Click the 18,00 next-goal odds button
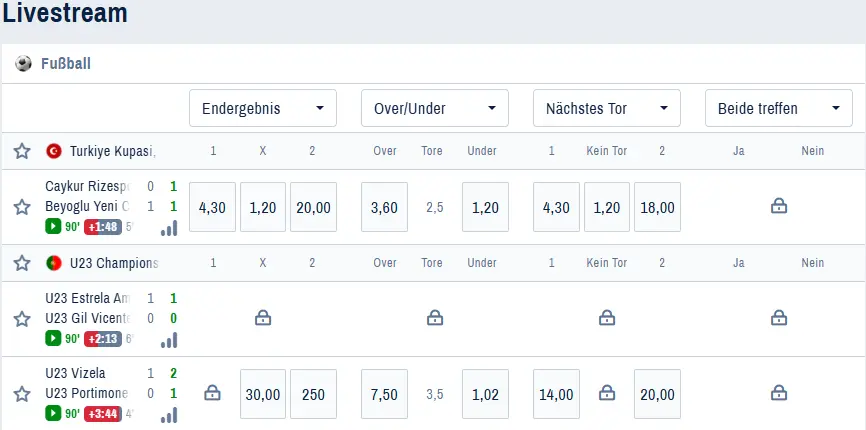This screenshot has width=866, height=430. point(657,207)
